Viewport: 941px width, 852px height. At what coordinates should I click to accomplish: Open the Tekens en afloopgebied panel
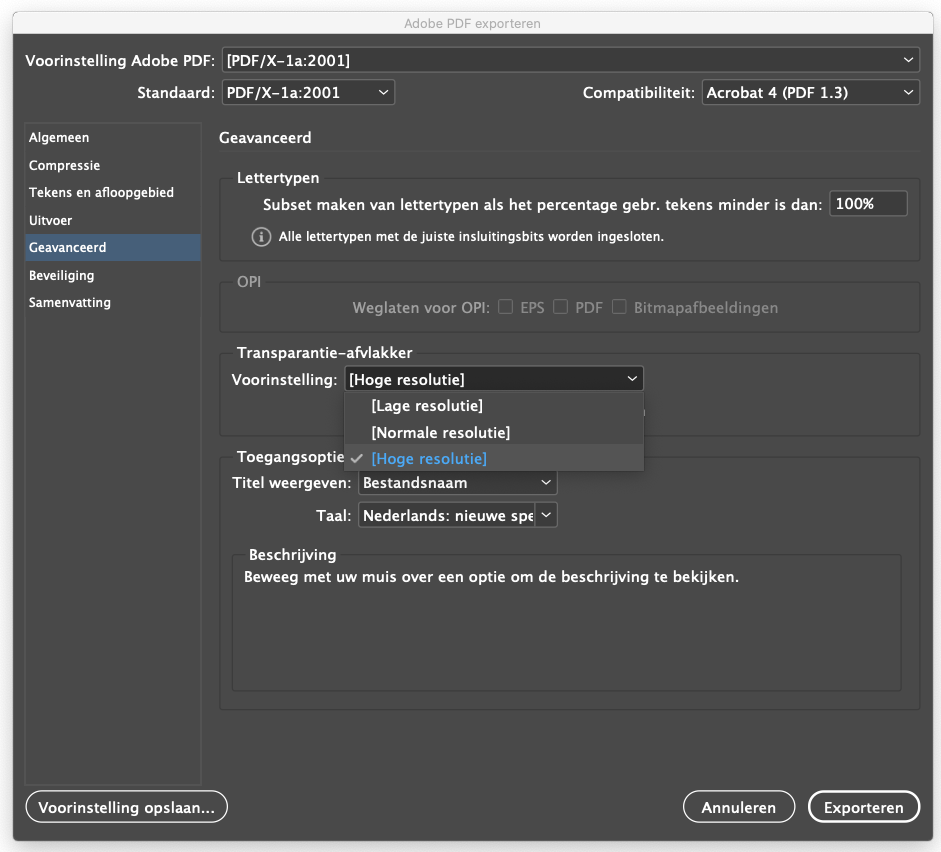pos(113,193)
